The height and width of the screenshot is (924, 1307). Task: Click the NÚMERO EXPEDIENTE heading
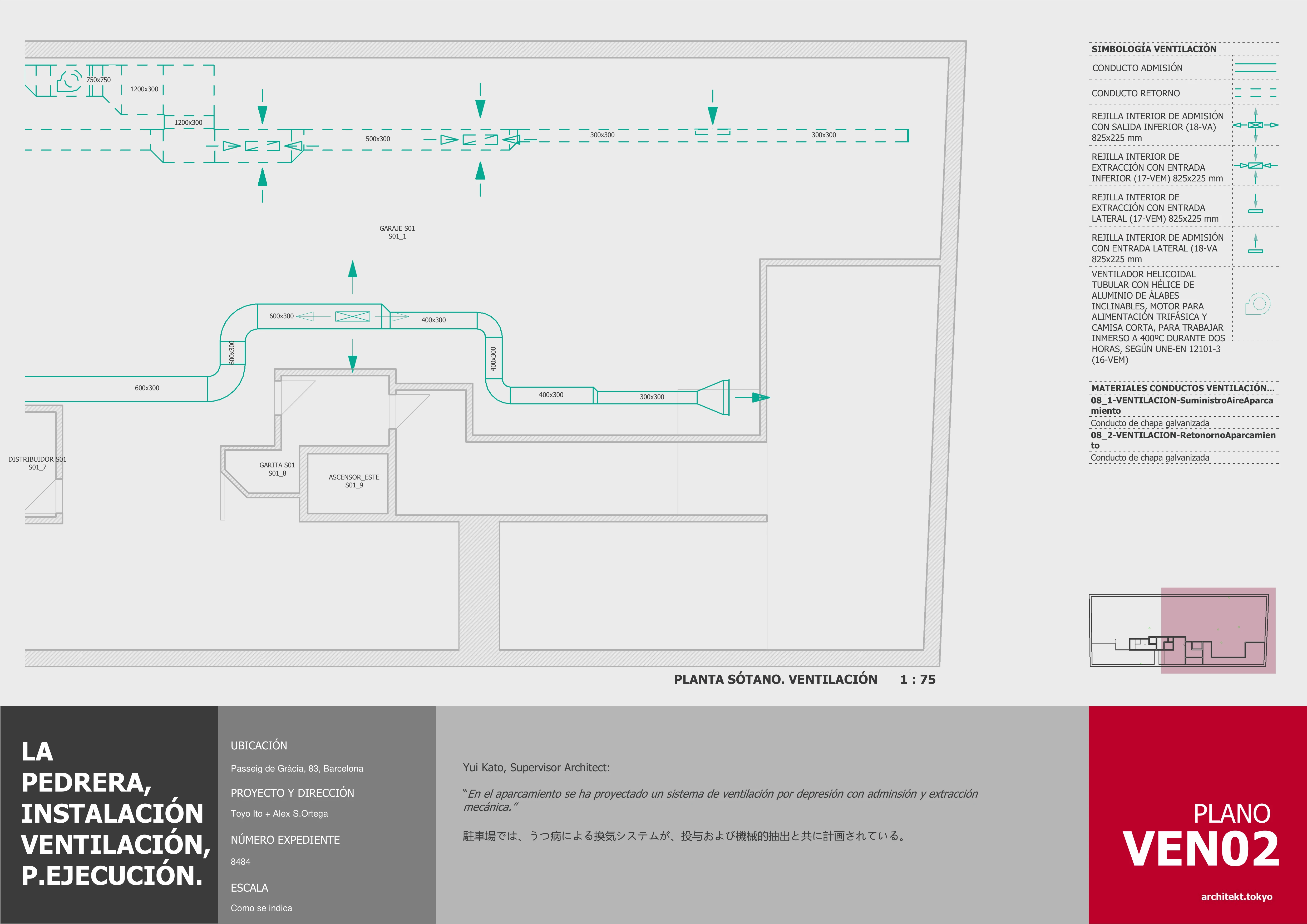click(x=285, y=840)
